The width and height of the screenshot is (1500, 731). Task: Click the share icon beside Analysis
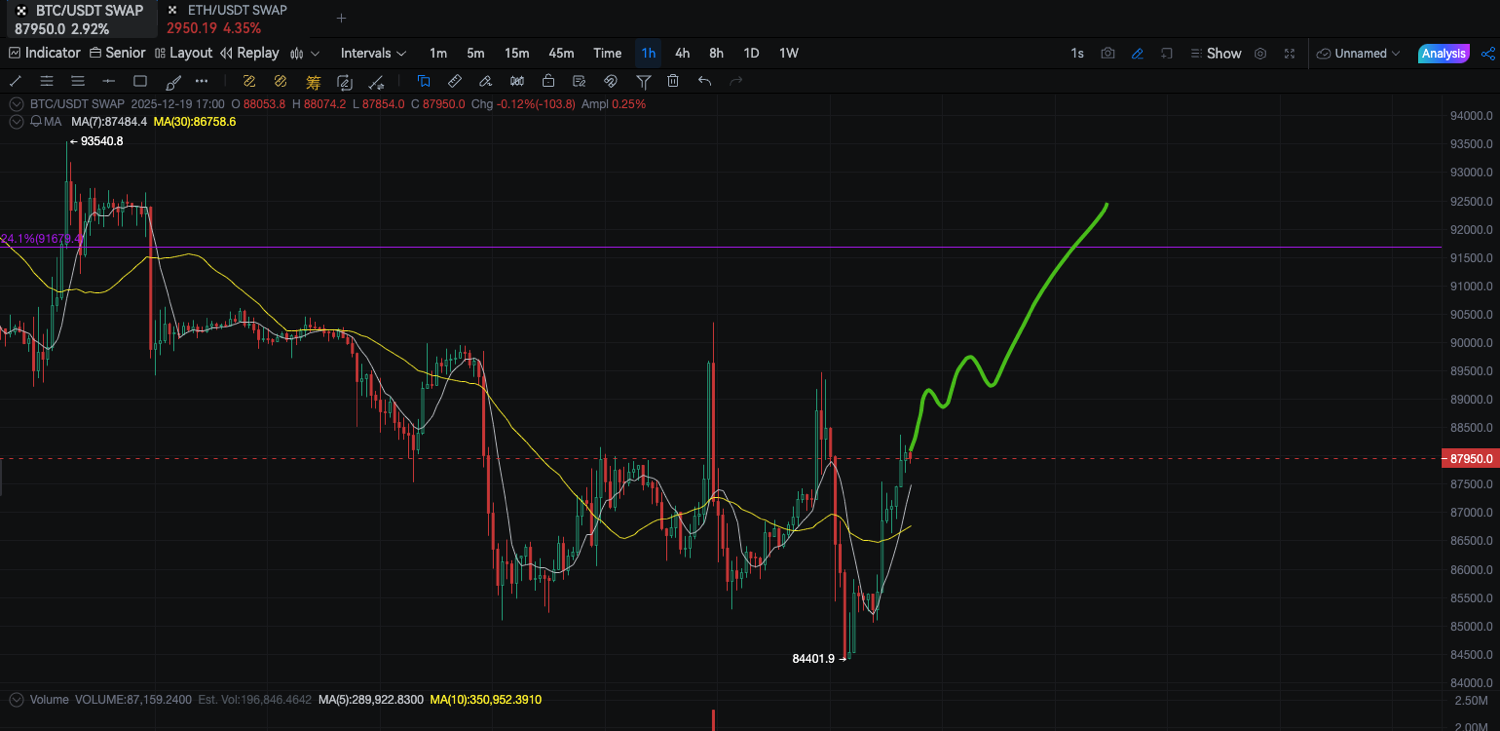(x=1487, y=53)
